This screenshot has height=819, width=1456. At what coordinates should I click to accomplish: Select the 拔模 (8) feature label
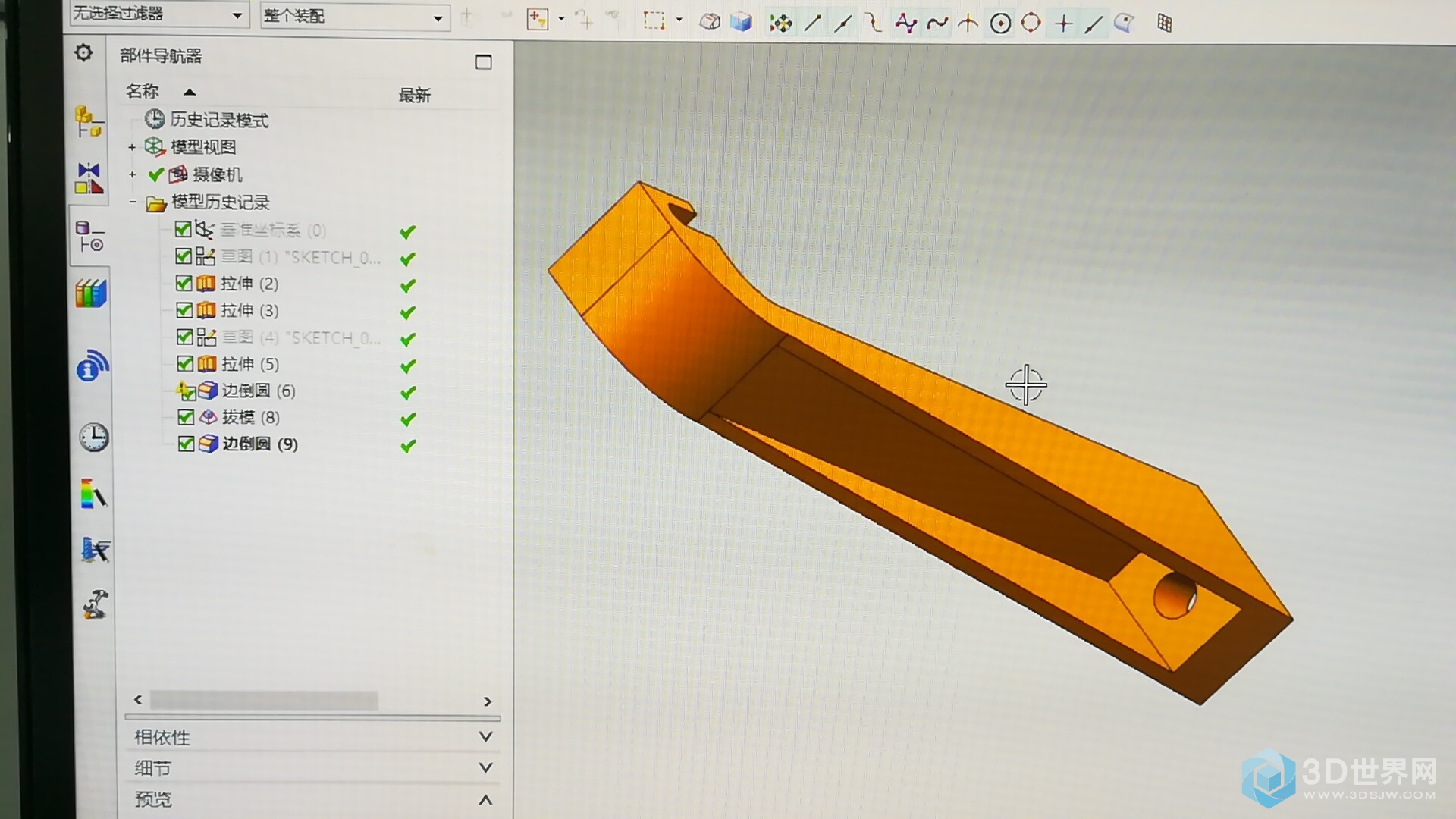coord(250,417)
